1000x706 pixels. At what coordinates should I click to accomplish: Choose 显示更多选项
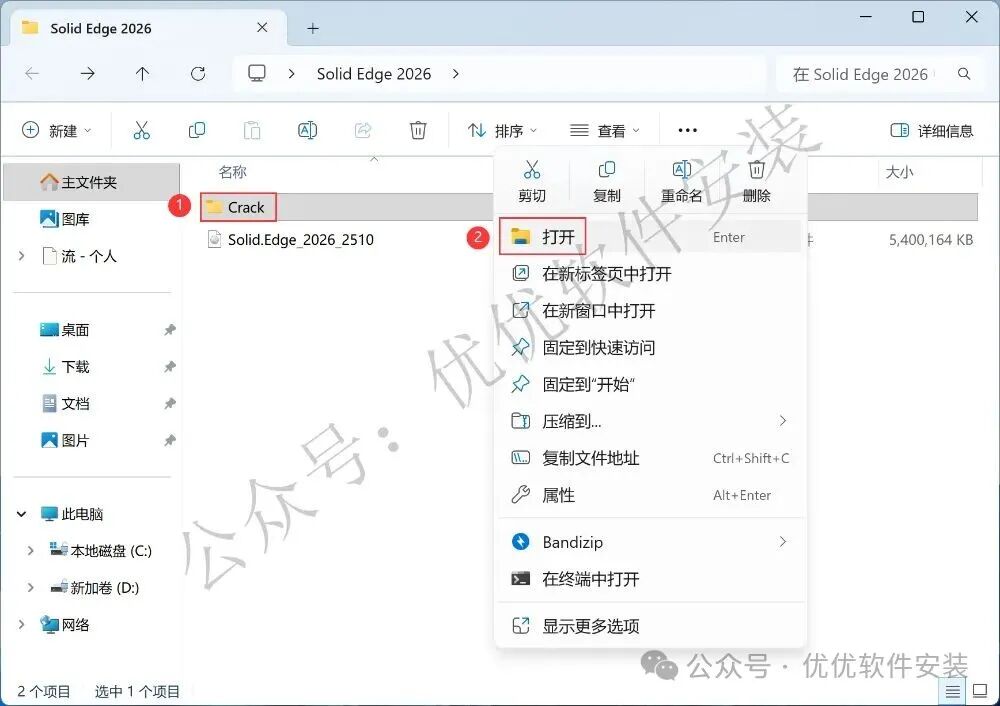651,626
